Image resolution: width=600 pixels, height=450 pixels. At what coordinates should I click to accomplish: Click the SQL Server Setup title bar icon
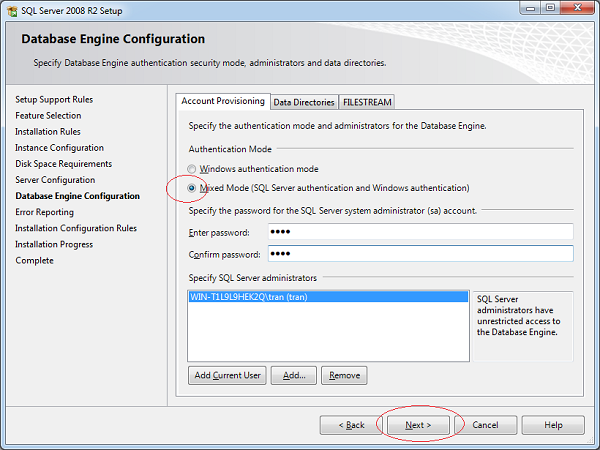[12, 9]
